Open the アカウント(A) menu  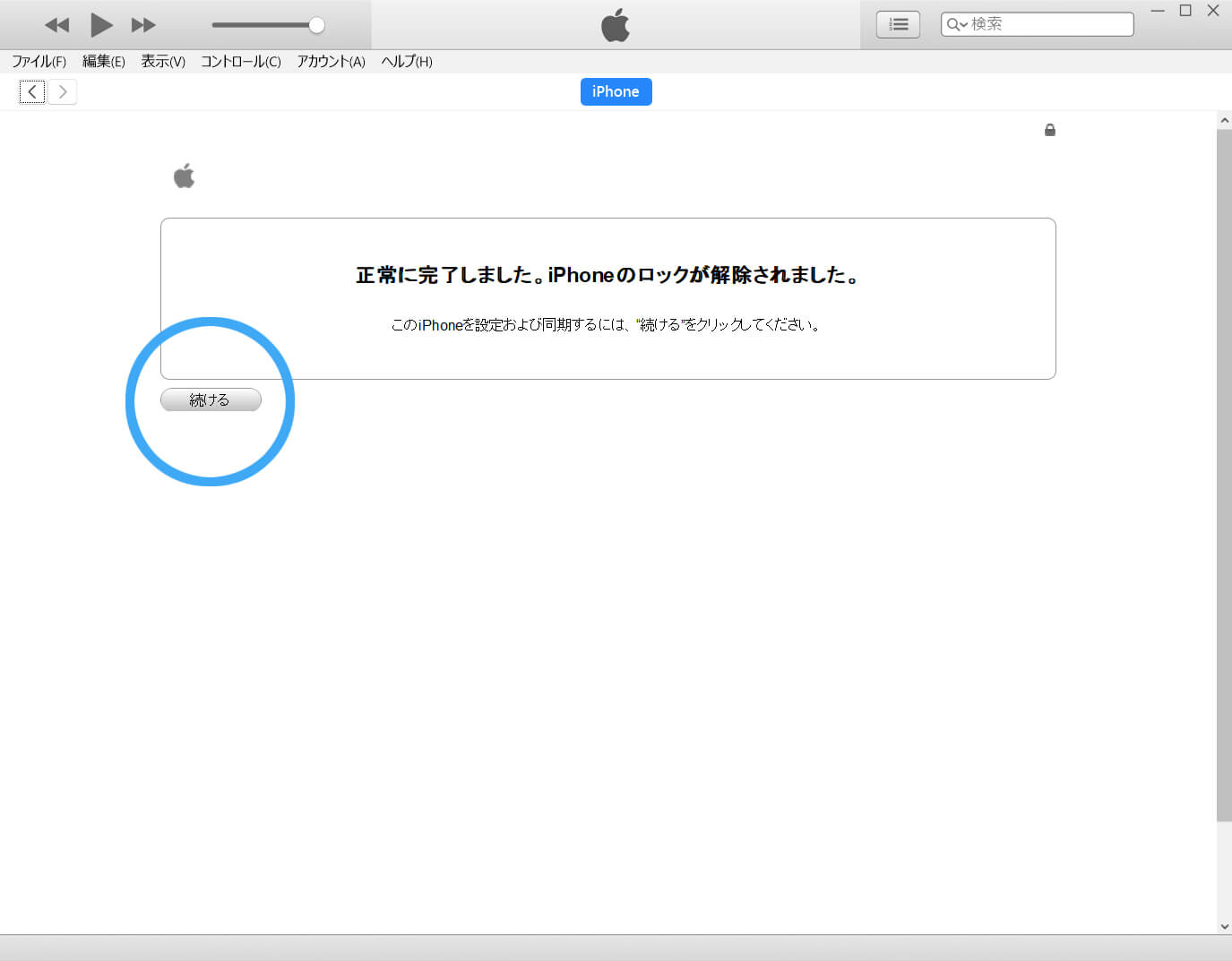tap(332, 62)
